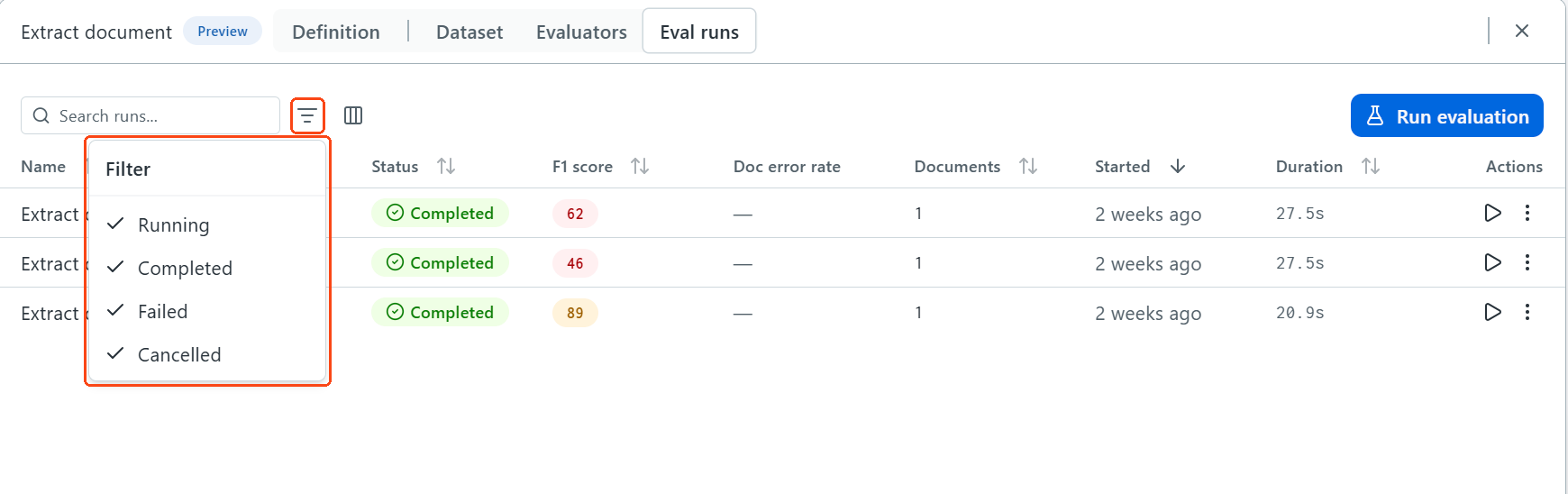This screenshot has width=1568, height=494.
Task: Sort by F1 score column arrows
Action: coord(640,166)
